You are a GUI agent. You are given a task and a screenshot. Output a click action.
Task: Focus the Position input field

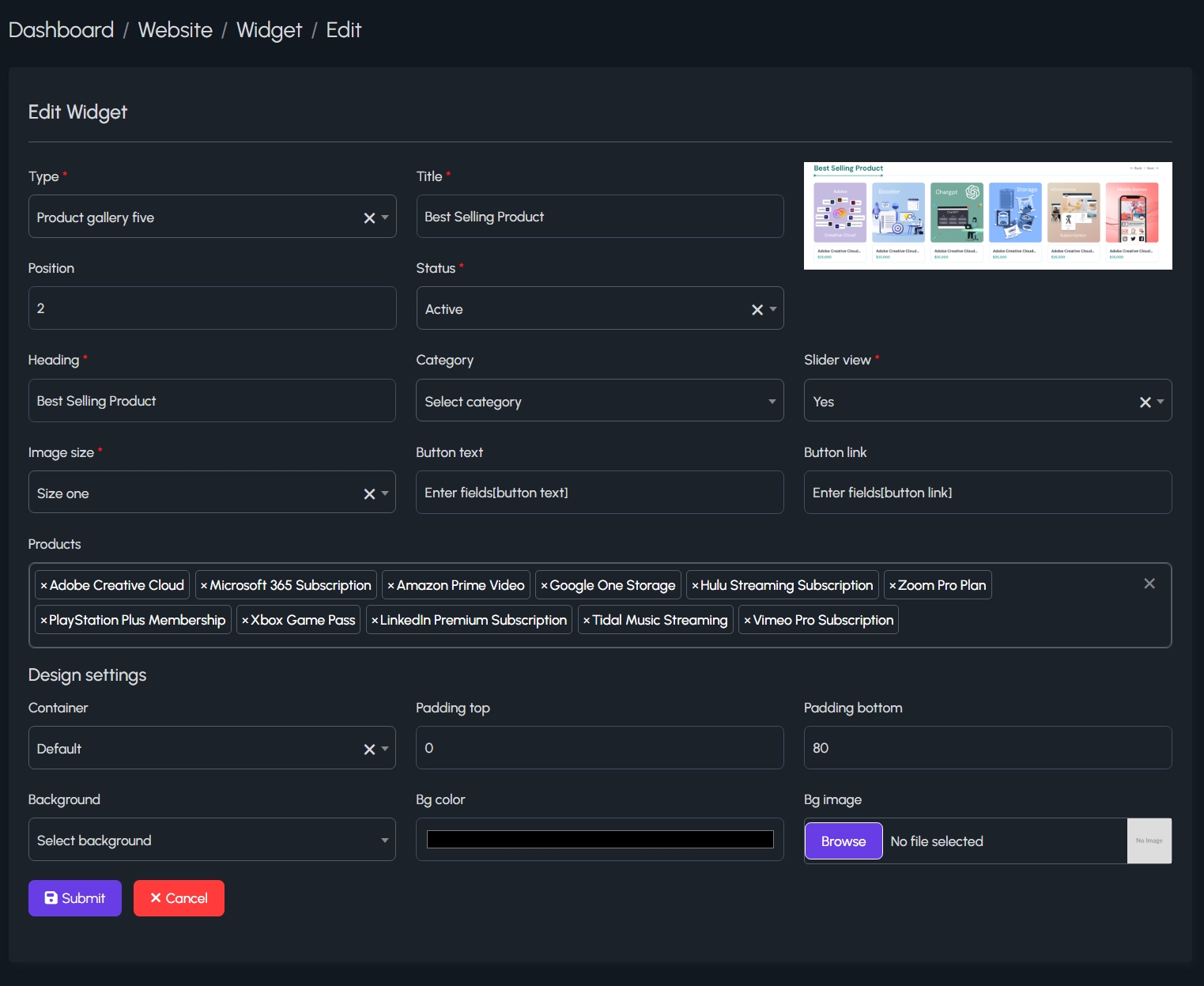pos(212,308)
